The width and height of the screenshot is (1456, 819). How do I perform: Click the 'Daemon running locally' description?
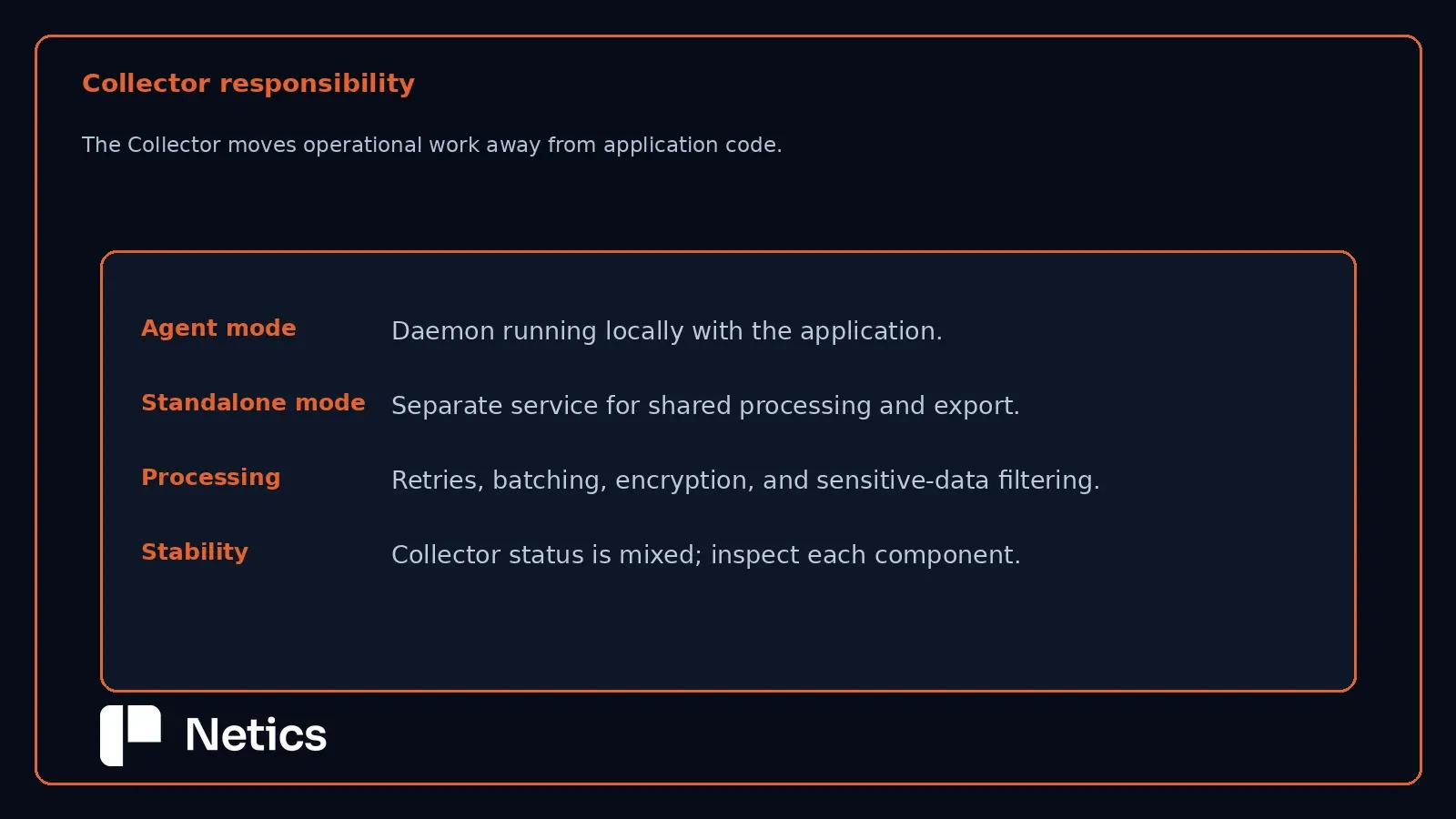[x=667, y=331]
